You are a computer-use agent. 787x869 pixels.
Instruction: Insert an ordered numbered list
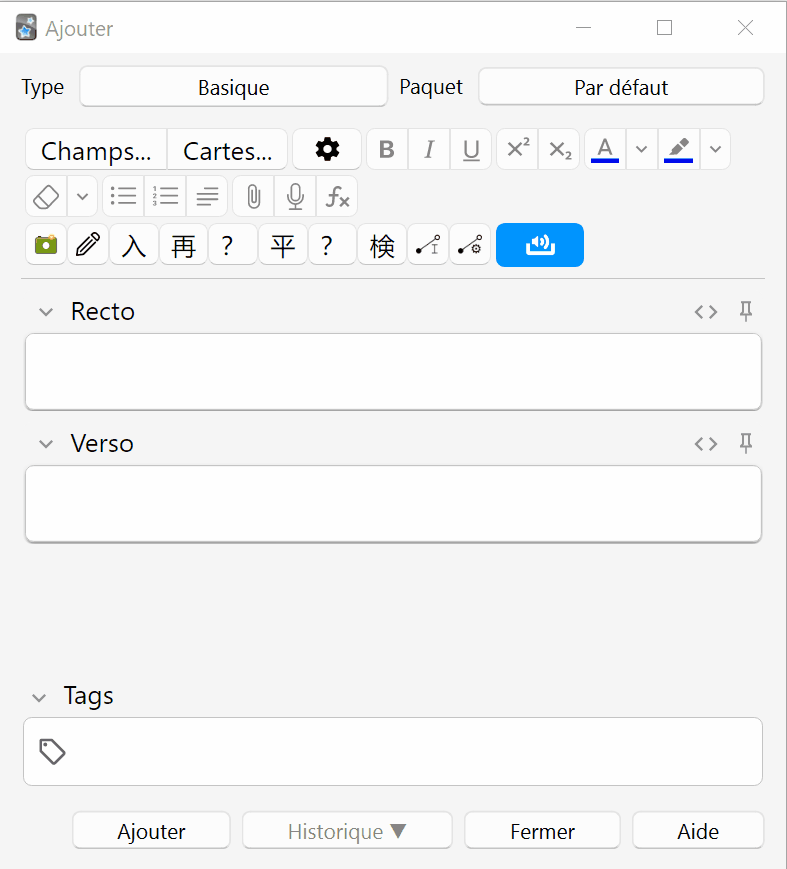165,196
